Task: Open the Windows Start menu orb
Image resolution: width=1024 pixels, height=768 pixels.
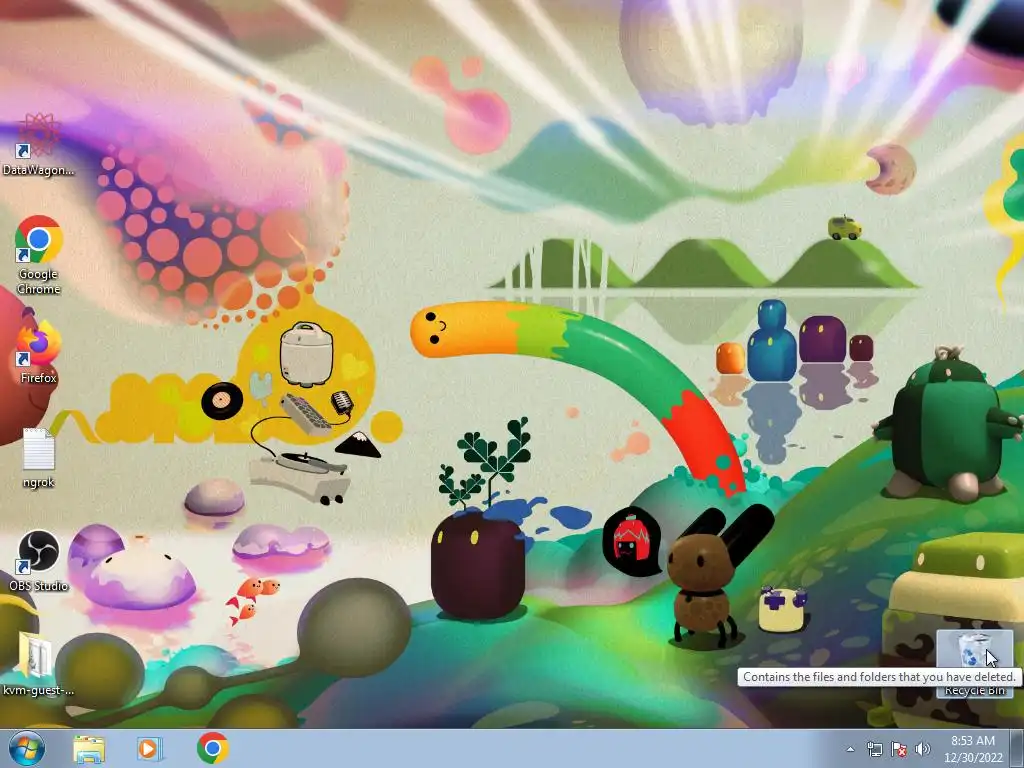Action: click(x=27, y=748)
